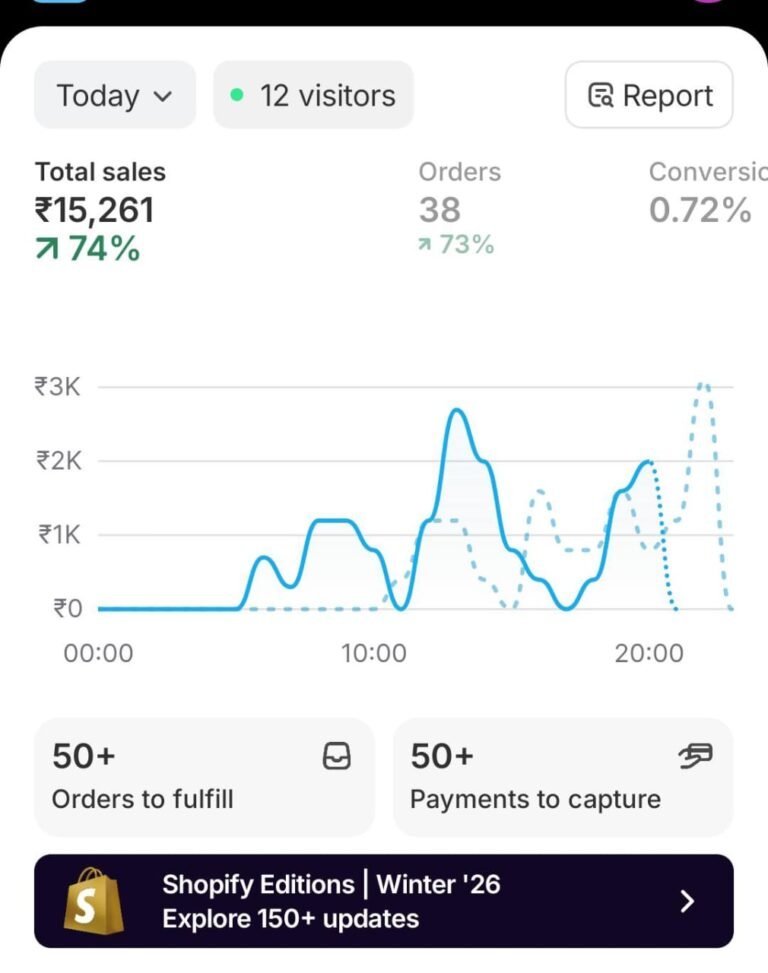
Task: Open the Report button
Action: click(649, 96)
